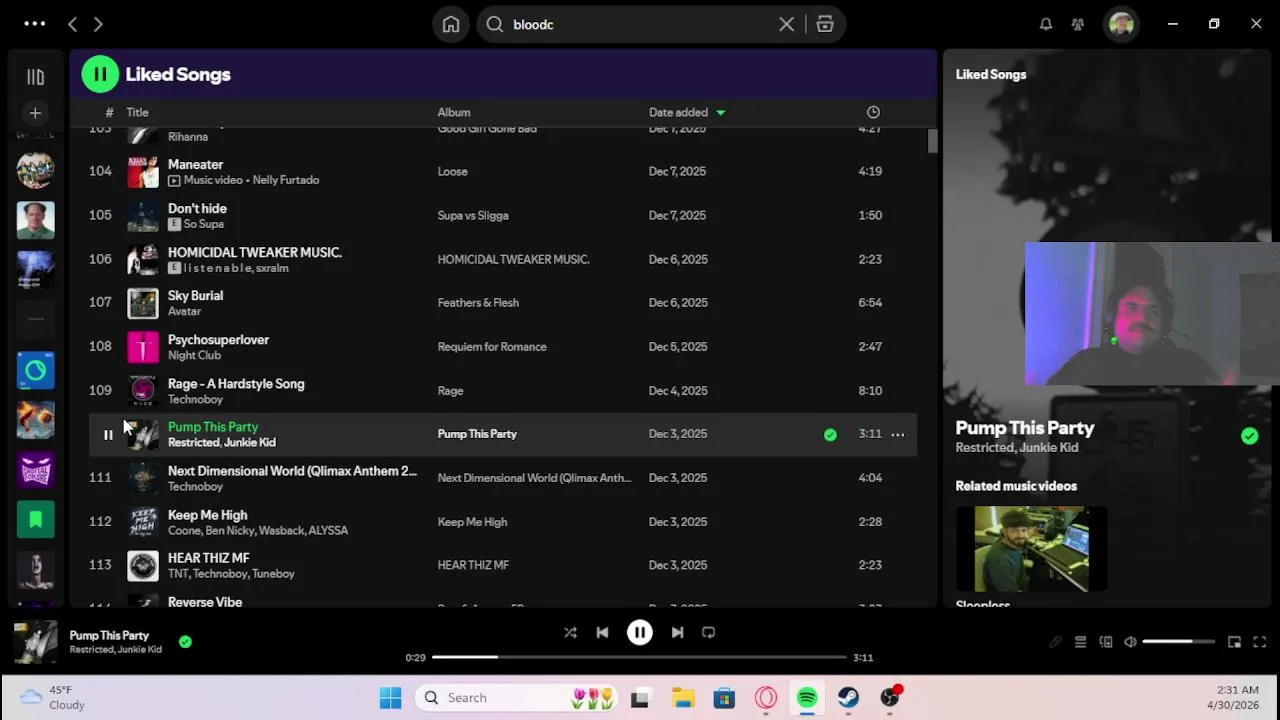Viewport: 1280px width, 720px height.
Task: Toggle liked checkmark in bottom player bar
Action: [x=185, y=642]
